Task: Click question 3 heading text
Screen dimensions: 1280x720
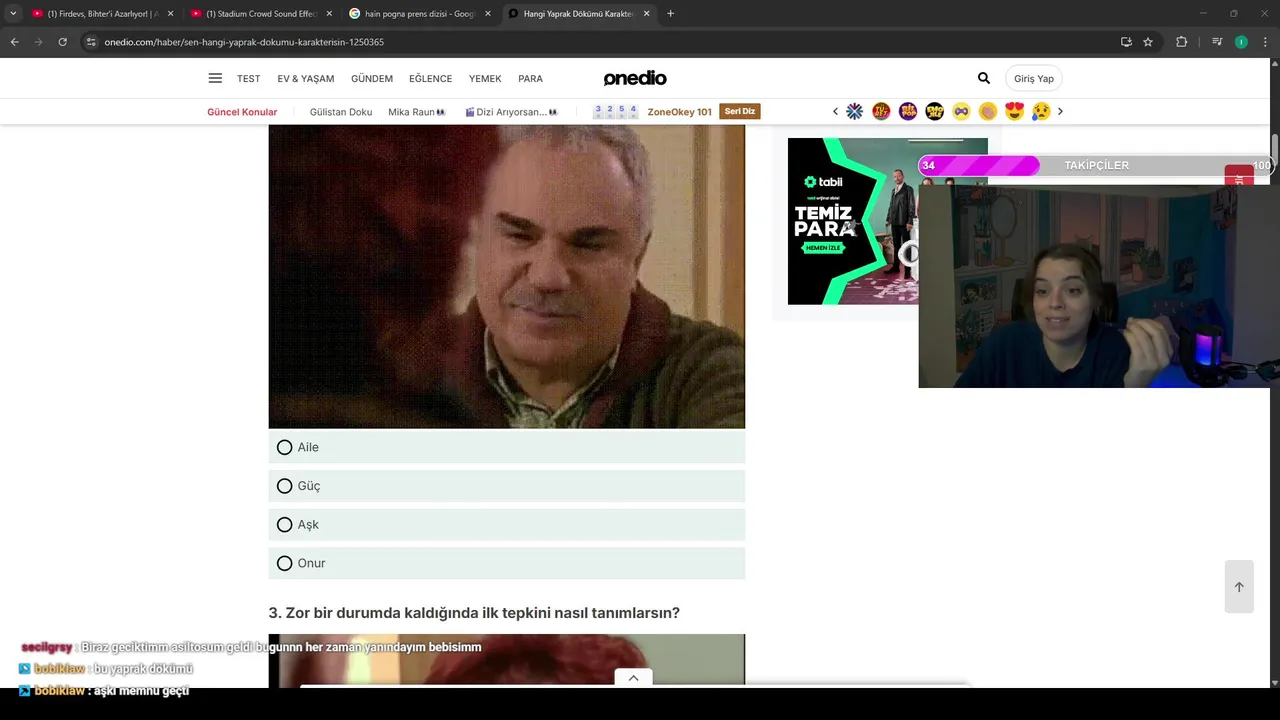Action: [x=474, y=613]
